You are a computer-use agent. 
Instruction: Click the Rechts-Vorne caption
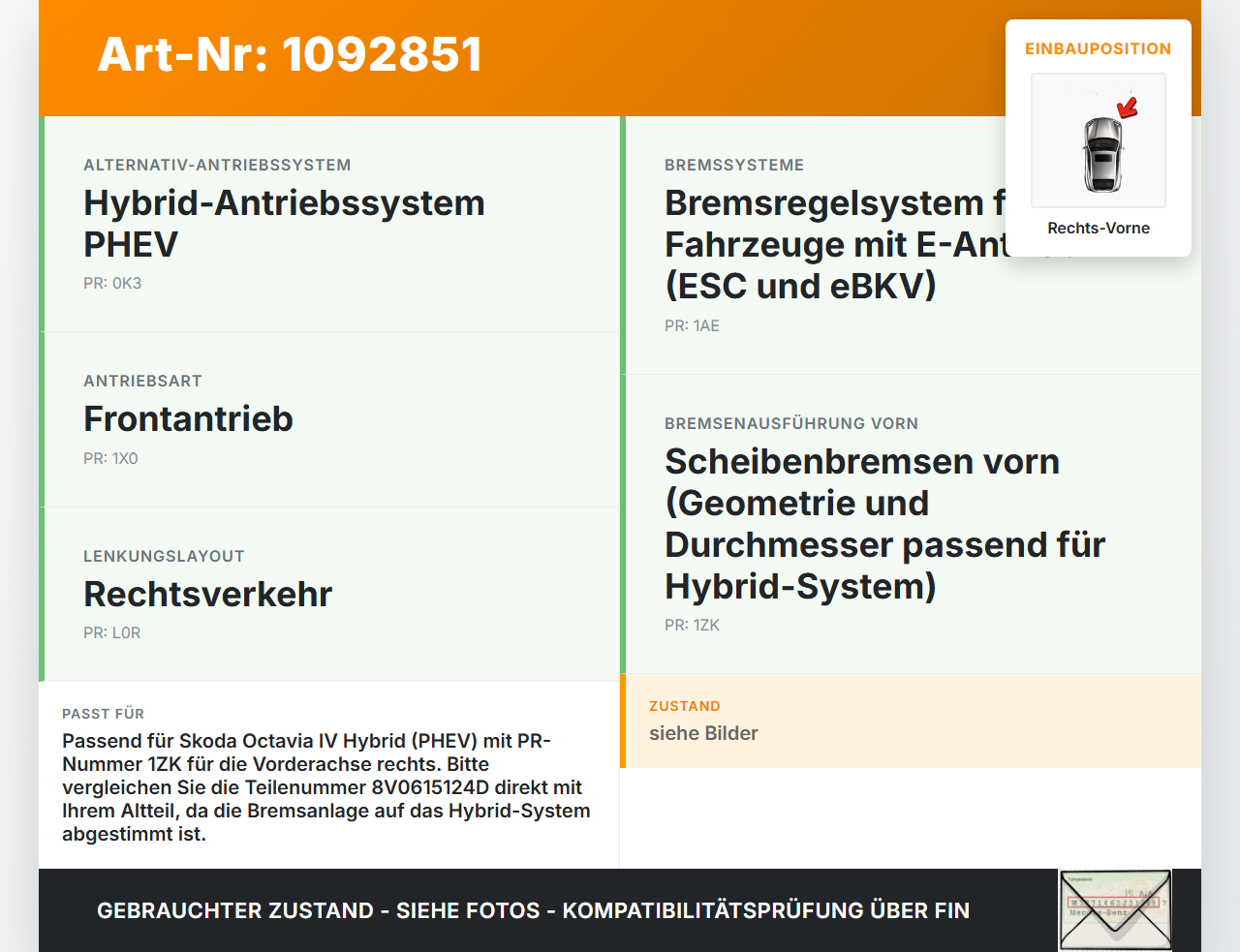[x=1099, y=228]
